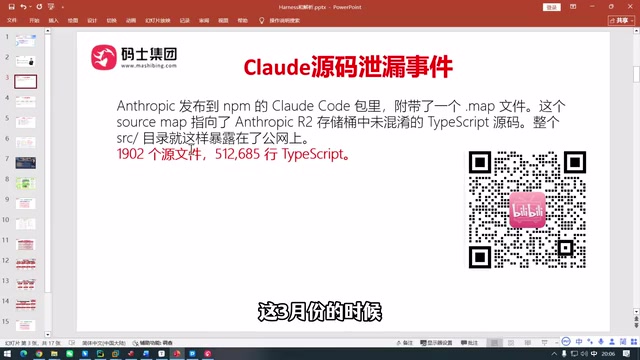Toggle the 批注 (Comments) pane
Image resolution: width=640 pixels, height=360 pixels.
(469, 343)
